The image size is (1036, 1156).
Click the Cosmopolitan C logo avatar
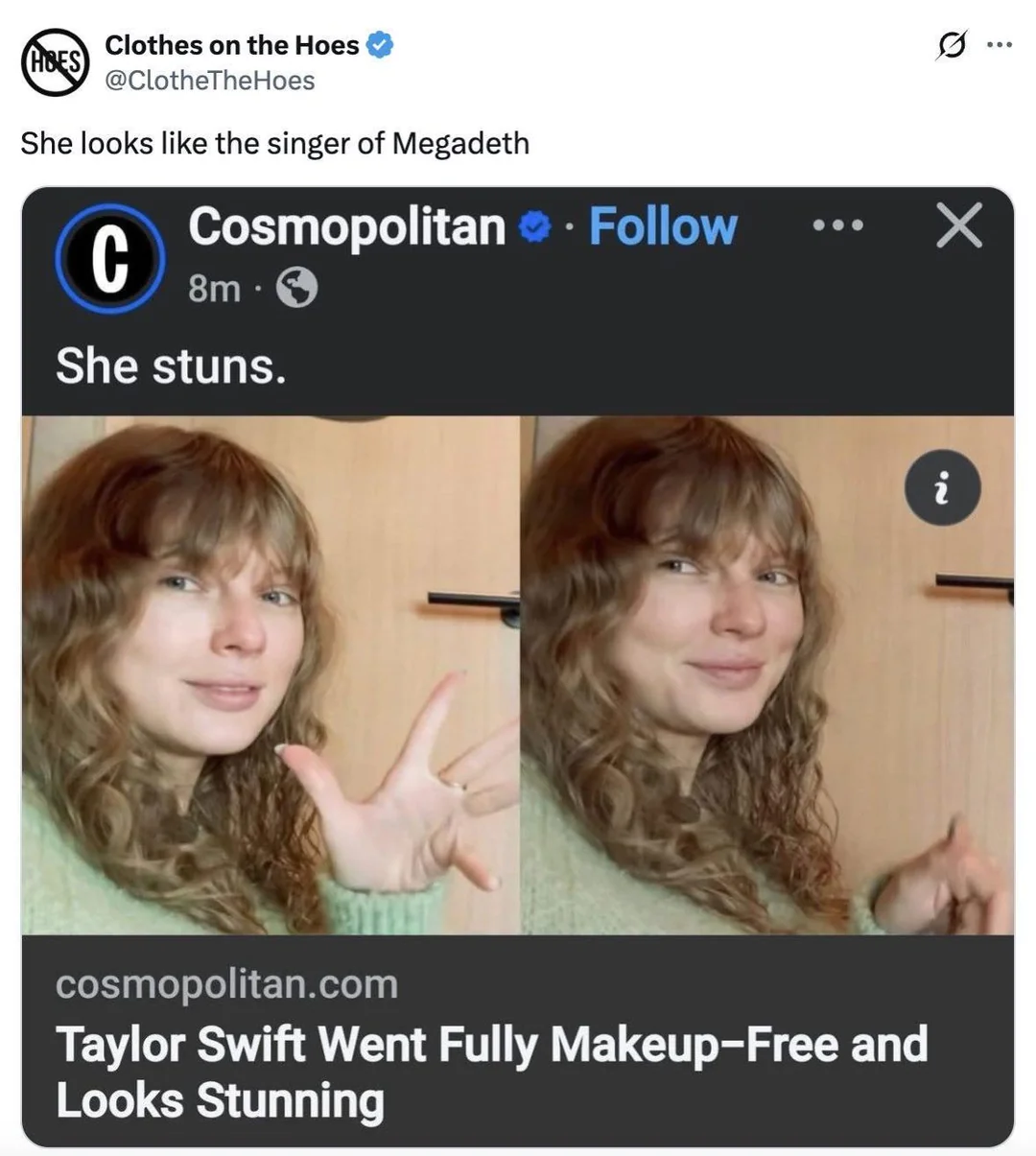tap(110, 258)
